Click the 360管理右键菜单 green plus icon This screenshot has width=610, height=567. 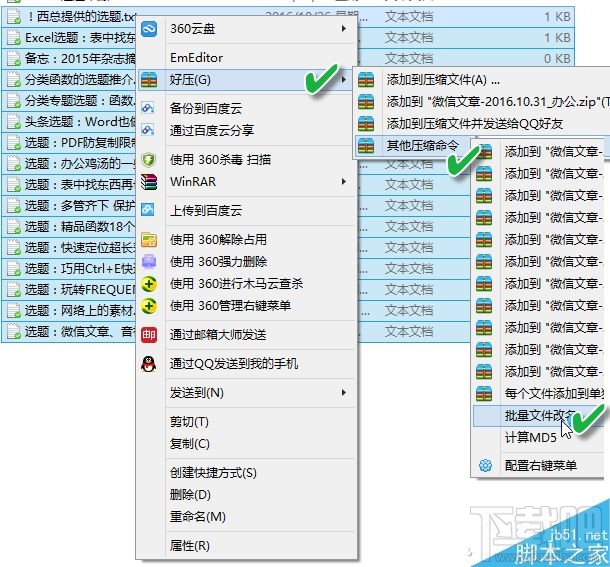pos(149,306)
